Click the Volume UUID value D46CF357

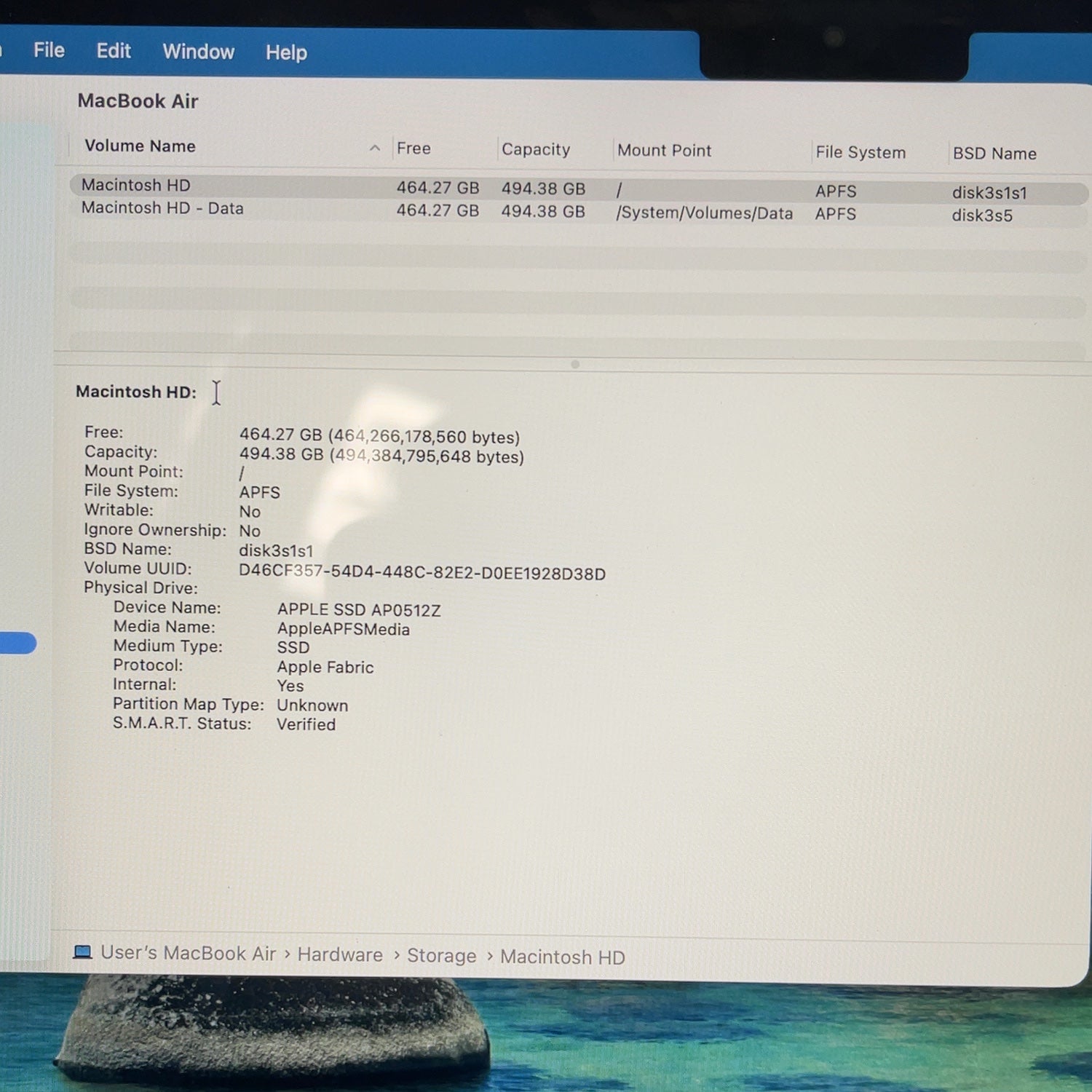[x=422, y=573]
